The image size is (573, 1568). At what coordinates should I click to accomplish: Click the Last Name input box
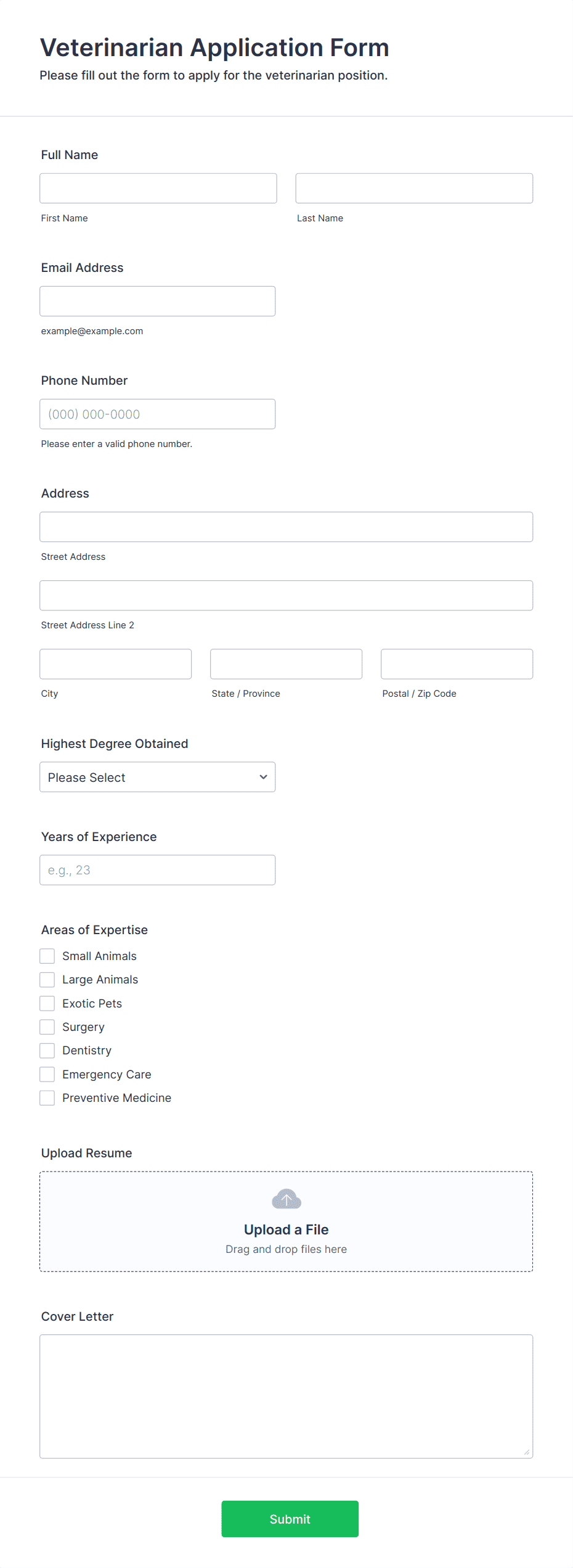click(x=414, y=188)
